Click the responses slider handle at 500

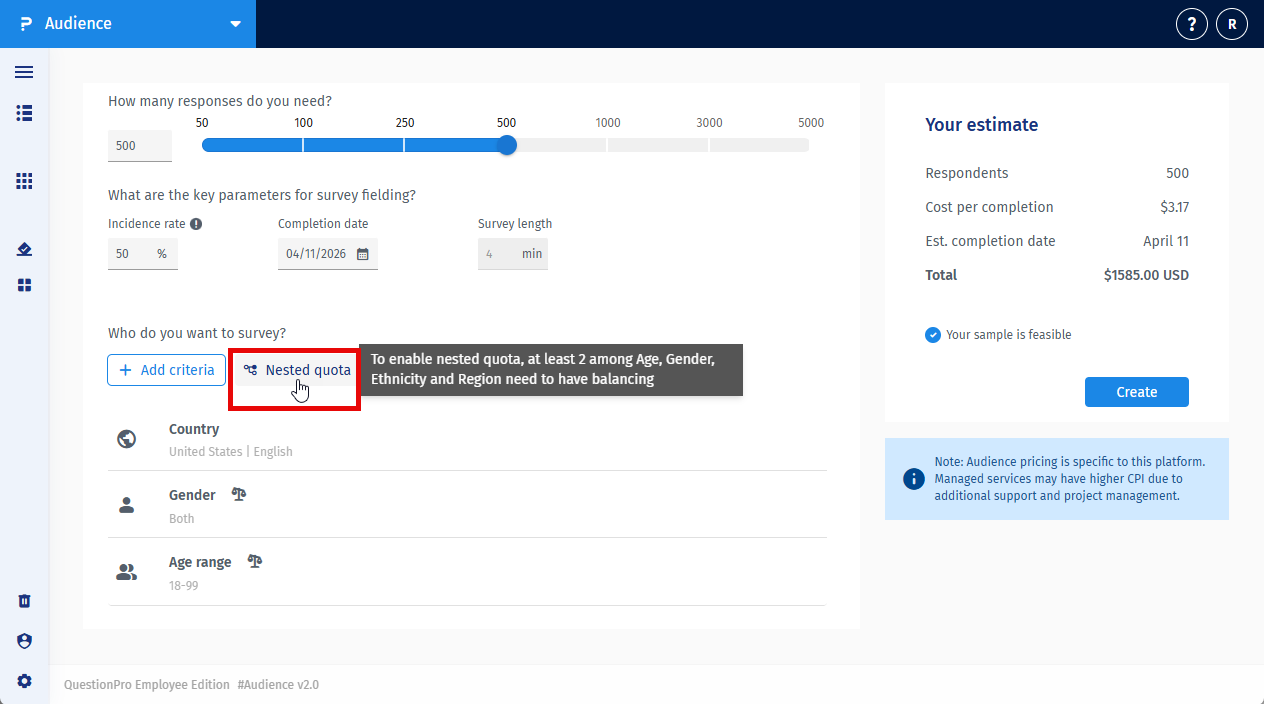(507, 145)
